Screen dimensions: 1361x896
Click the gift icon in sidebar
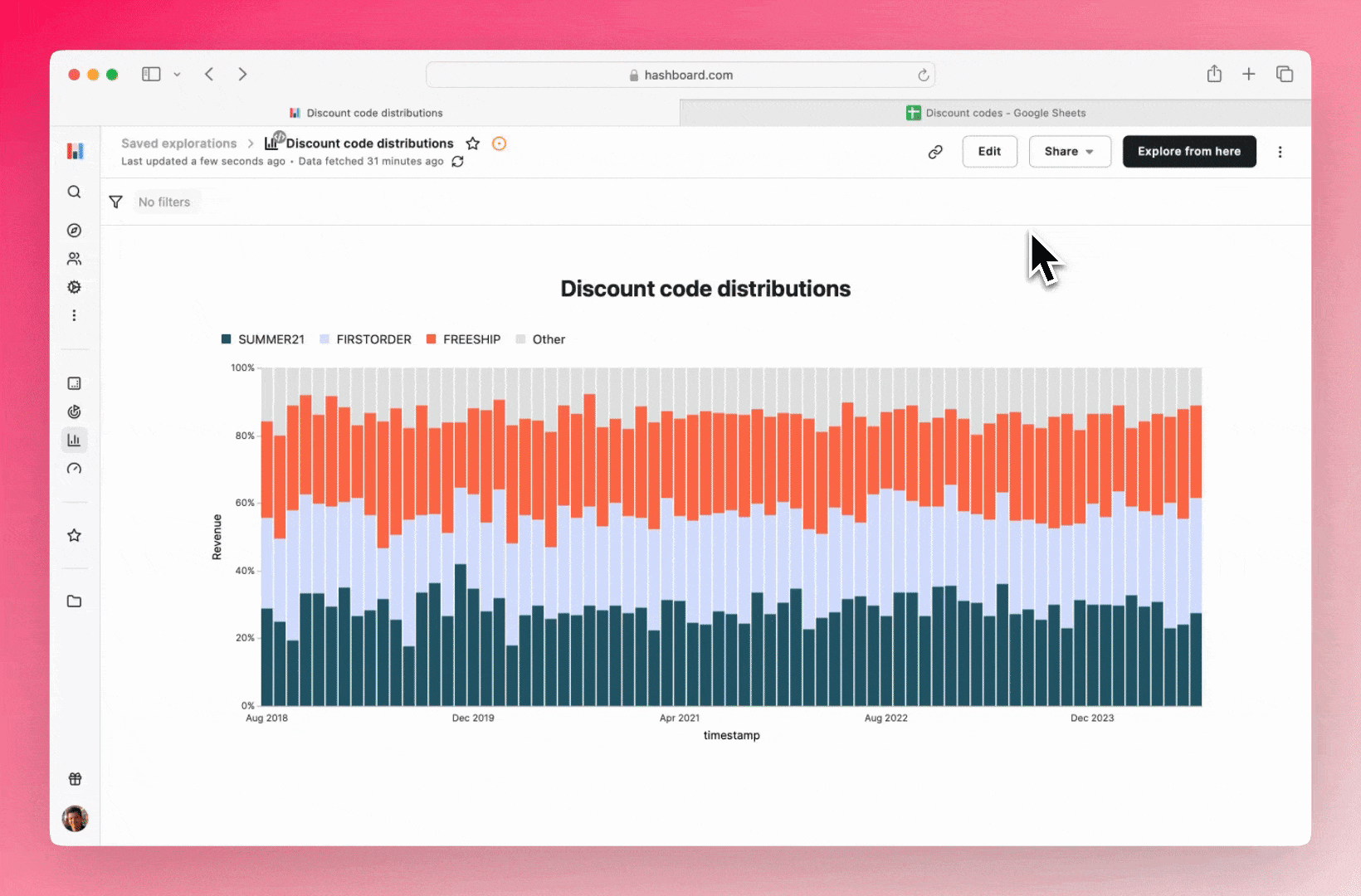point(75,779)
